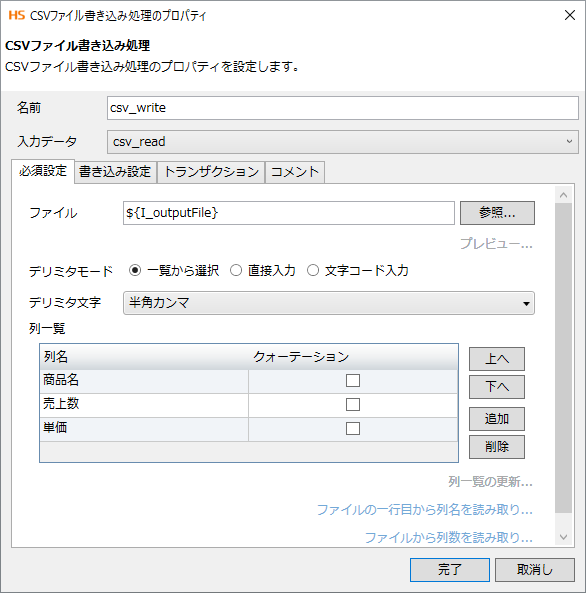The height and width of the screenshot is (593, 586).
Task: Click the プレビュー... link
Action: 496,244
